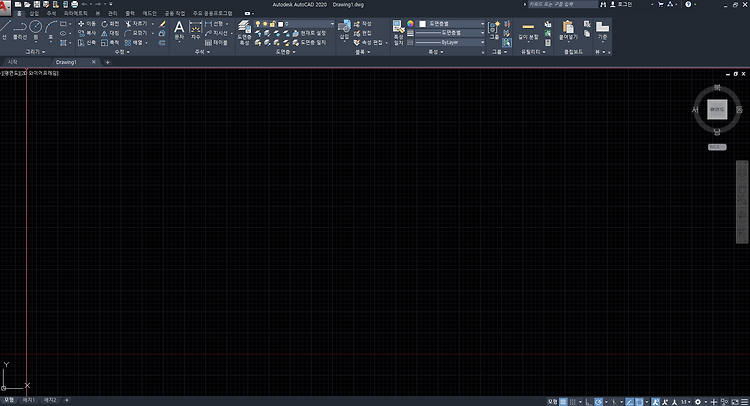Click the Trim (자르기) tool
The height and width of the screenshot is (406, 750).
[x=136, y=23]
